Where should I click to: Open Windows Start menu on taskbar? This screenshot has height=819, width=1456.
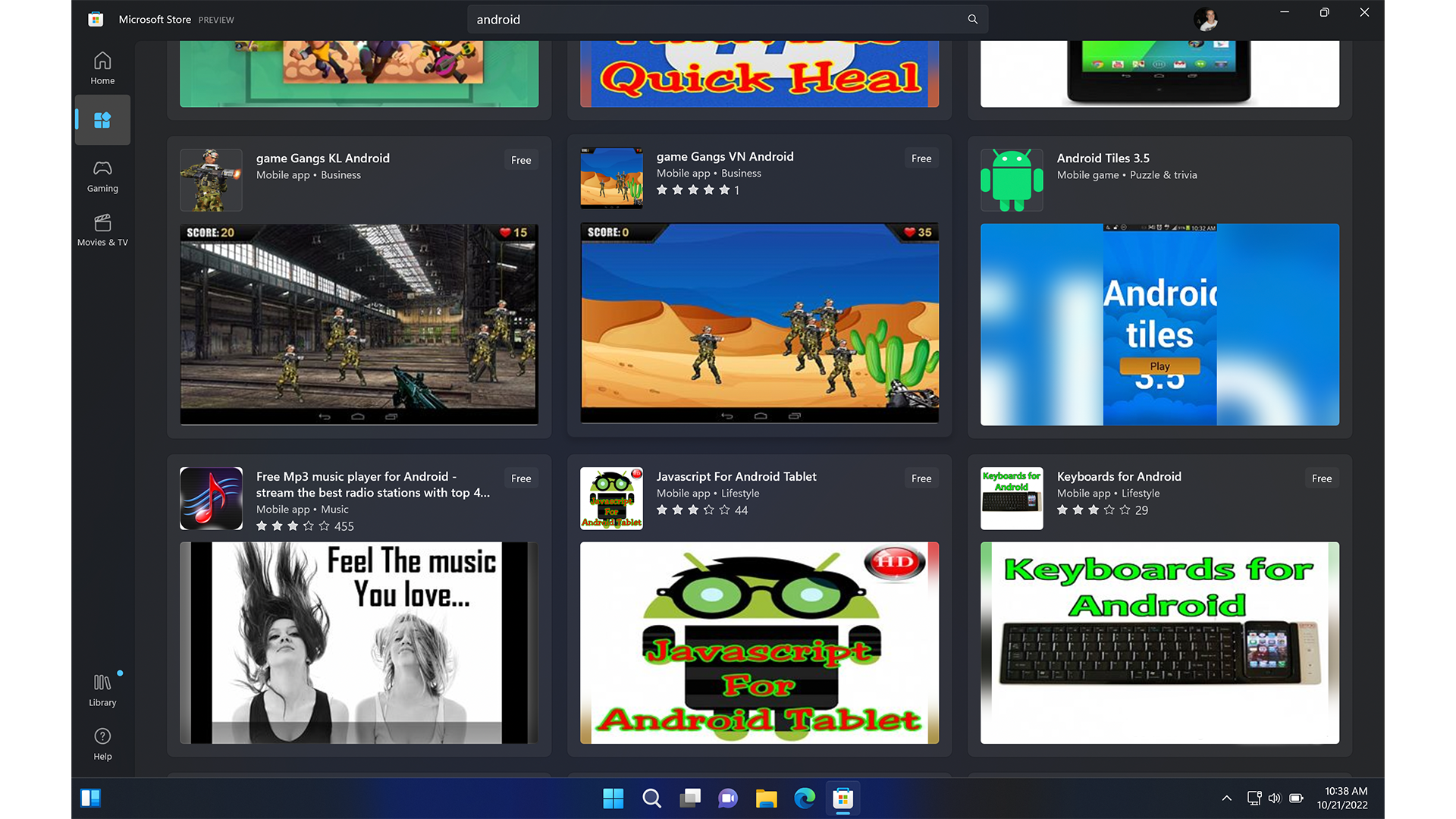613,799
